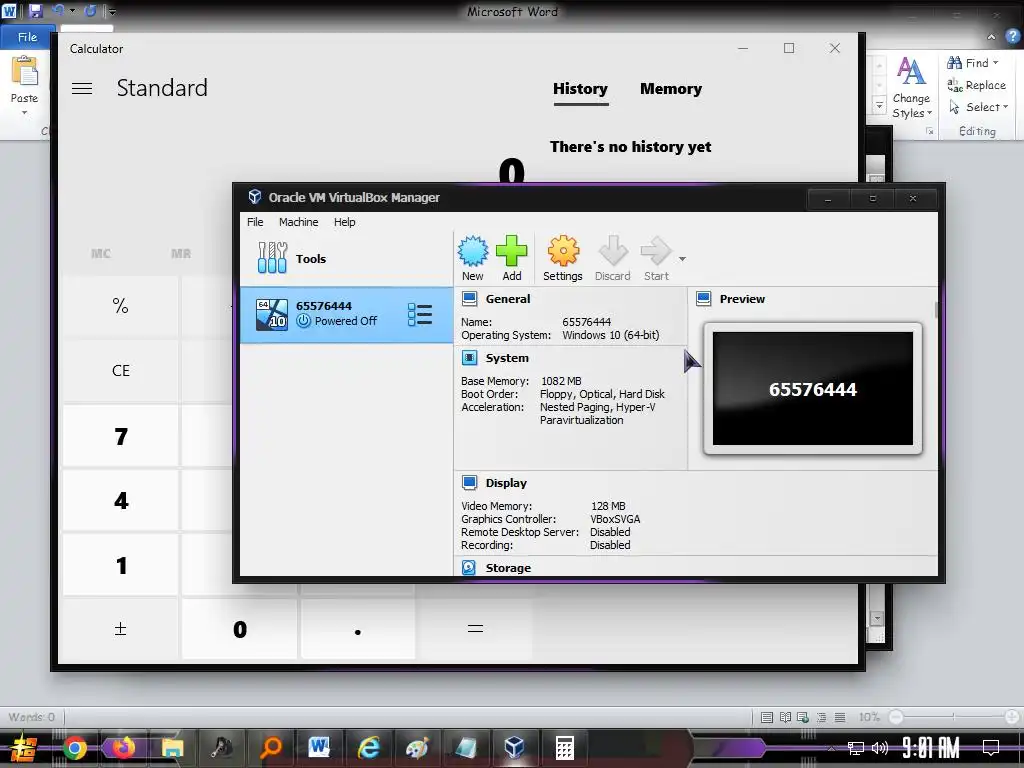Open the File menu in VirtualBox Manager

pyautogui.click(x=255, y=222)
